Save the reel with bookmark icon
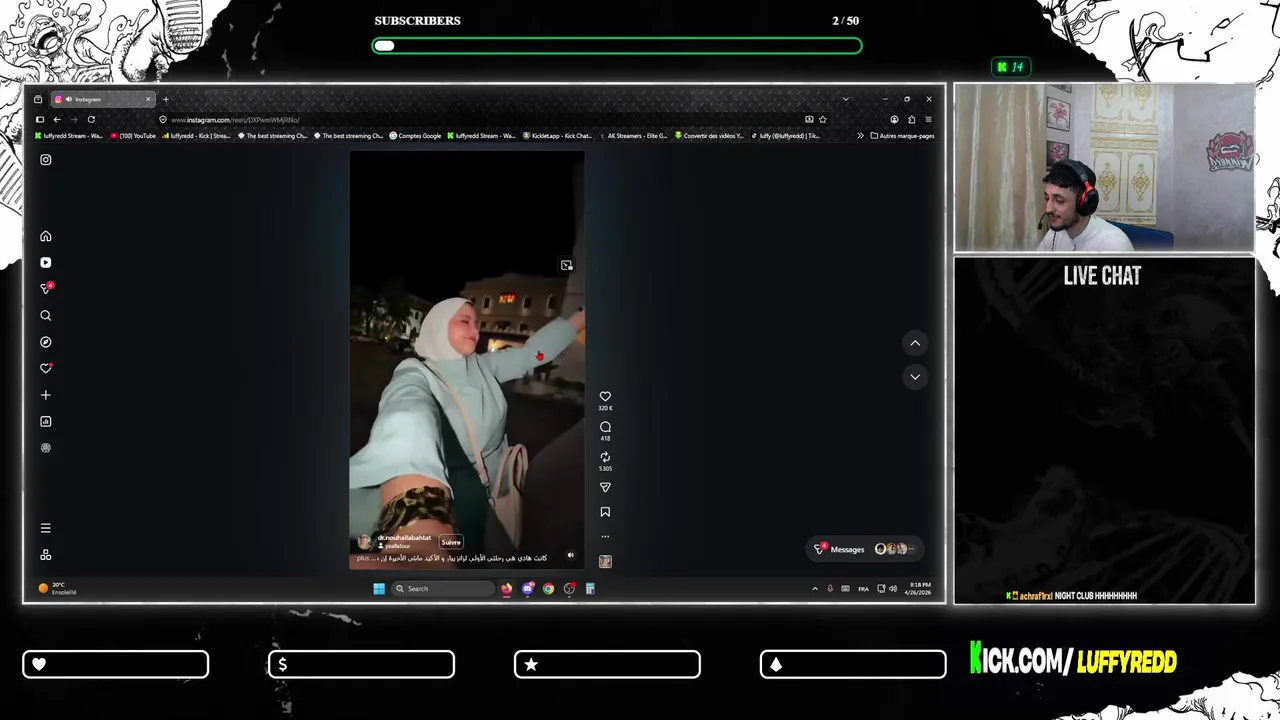Viewport: 1280px width, 720px height. 605,512
